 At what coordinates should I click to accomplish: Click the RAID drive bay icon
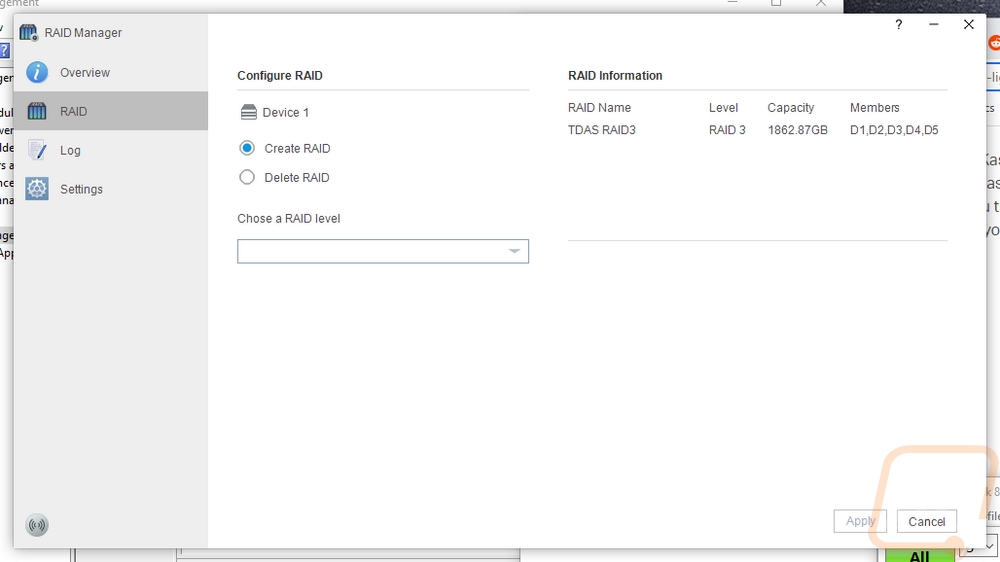(37, 111)
